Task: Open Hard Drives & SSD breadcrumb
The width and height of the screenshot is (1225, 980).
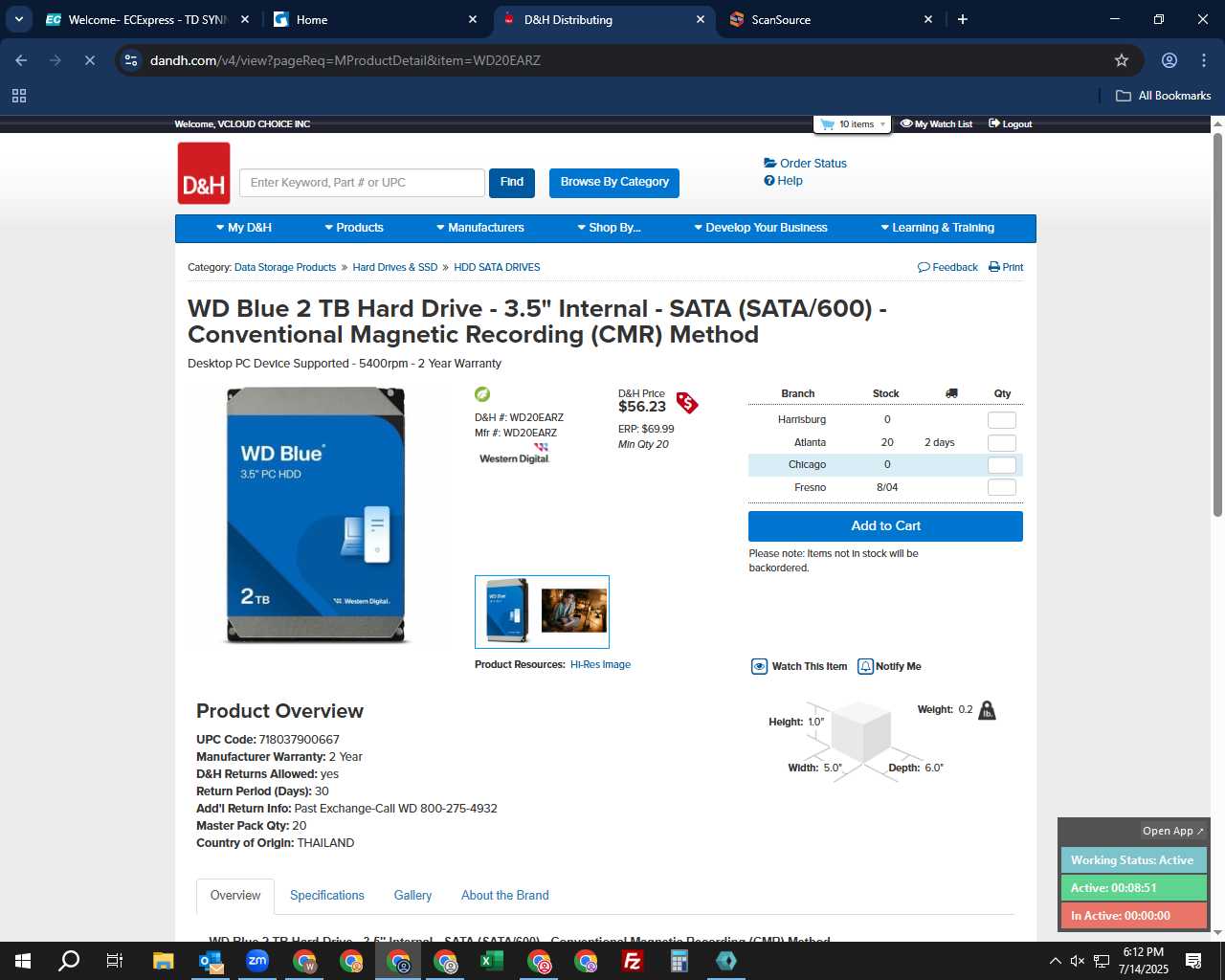Action: pyautogui.click(x=395, y=267)
